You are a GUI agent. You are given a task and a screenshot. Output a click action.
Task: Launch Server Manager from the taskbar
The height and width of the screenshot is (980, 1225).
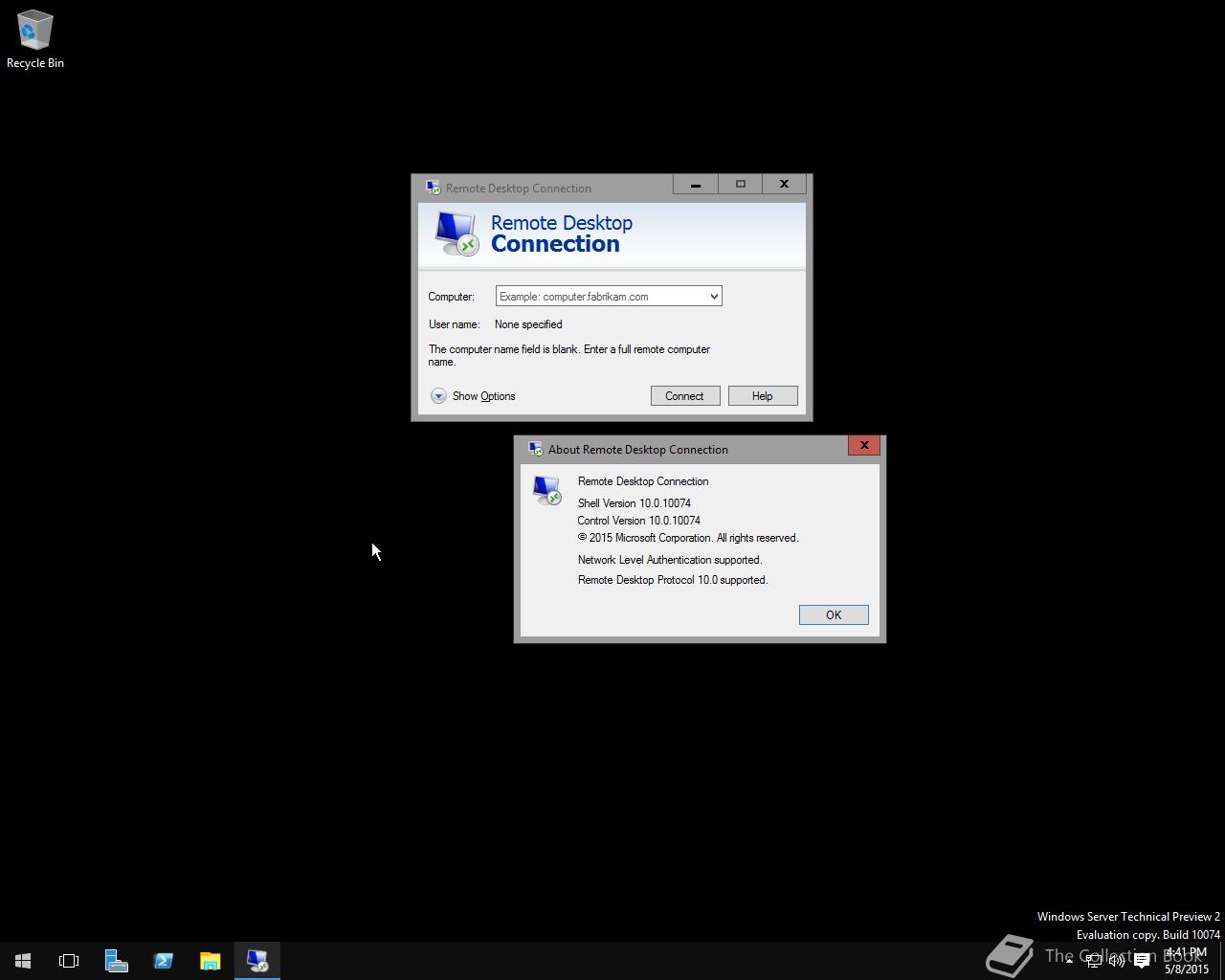pyautogui.click(x=116, y=960)
